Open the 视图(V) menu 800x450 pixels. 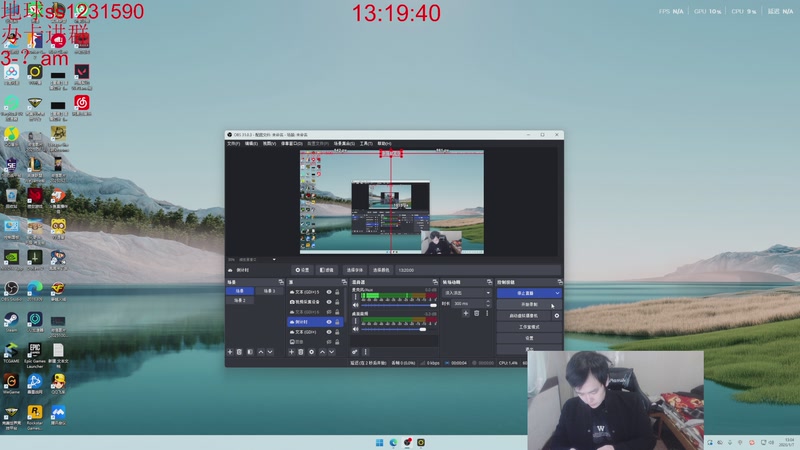tap(269, 144)
